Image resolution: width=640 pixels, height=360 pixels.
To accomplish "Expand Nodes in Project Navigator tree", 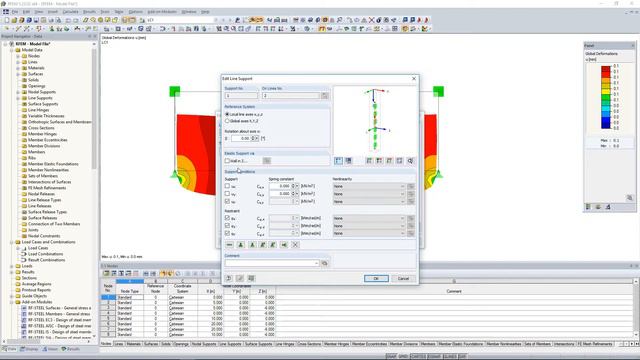I will pos(18,56).
